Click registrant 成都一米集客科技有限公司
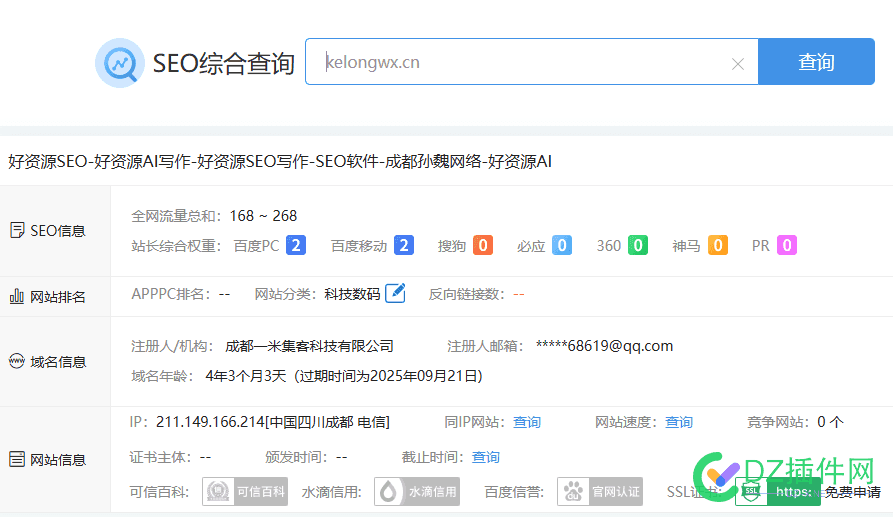This screenshot has height=517, width=893. [x=309, y=346]
